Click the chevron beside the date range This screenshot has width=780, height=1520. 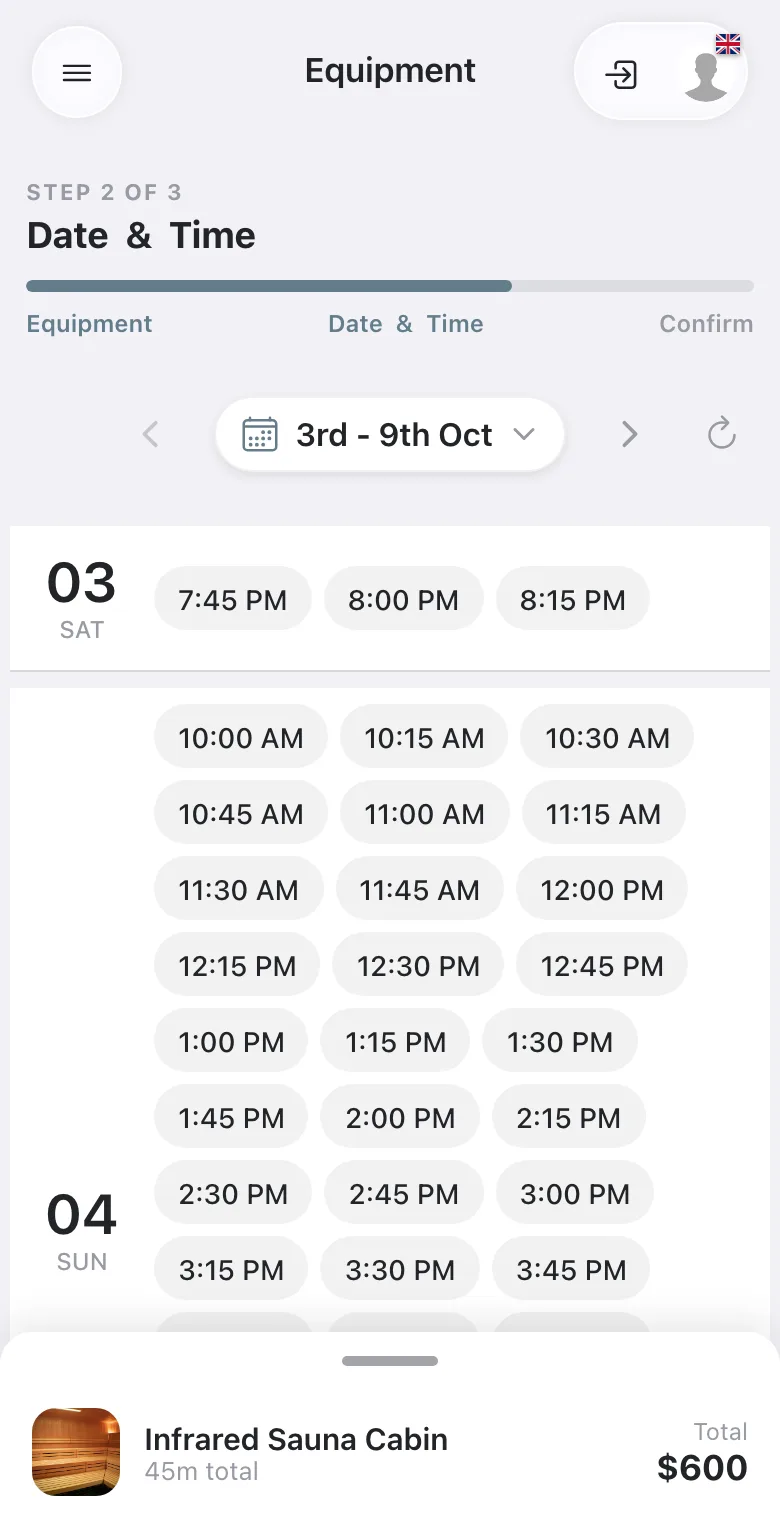524,435
